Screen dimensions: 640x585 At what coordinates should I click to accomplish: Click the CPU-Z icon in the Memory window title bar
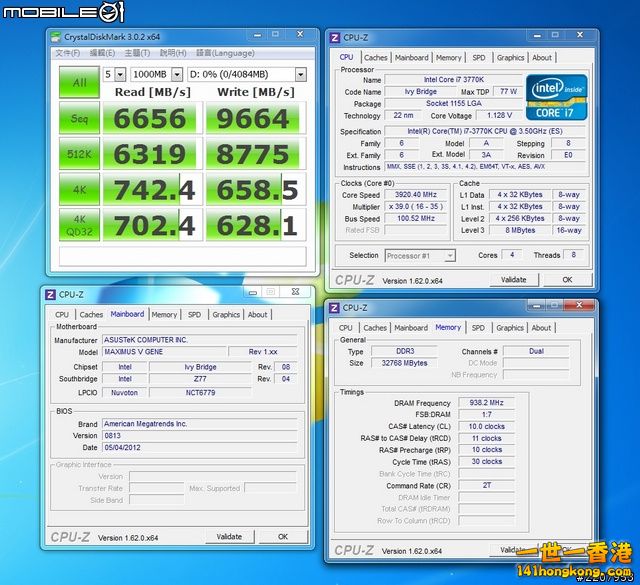point(335,307)
